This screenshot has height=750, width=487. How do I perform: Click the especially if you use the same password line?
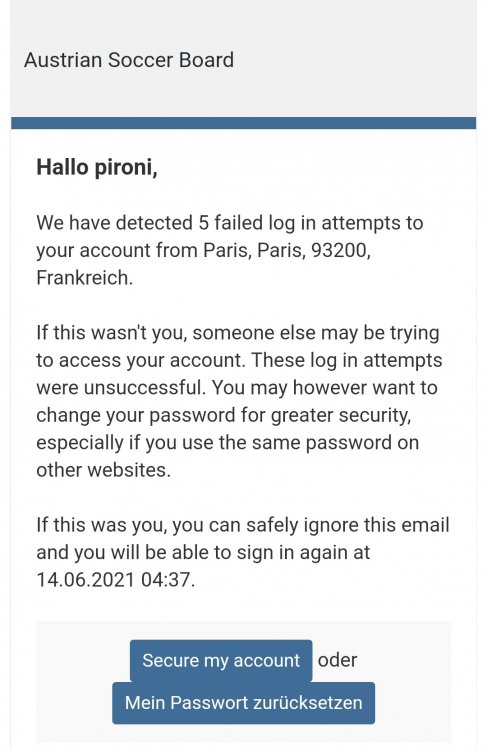[x=227, y=442]
